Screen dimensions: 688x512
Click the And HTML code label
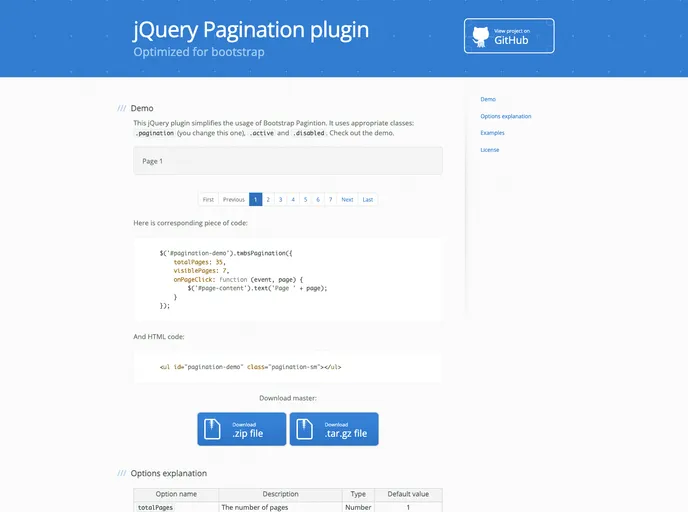pos(159,337)
